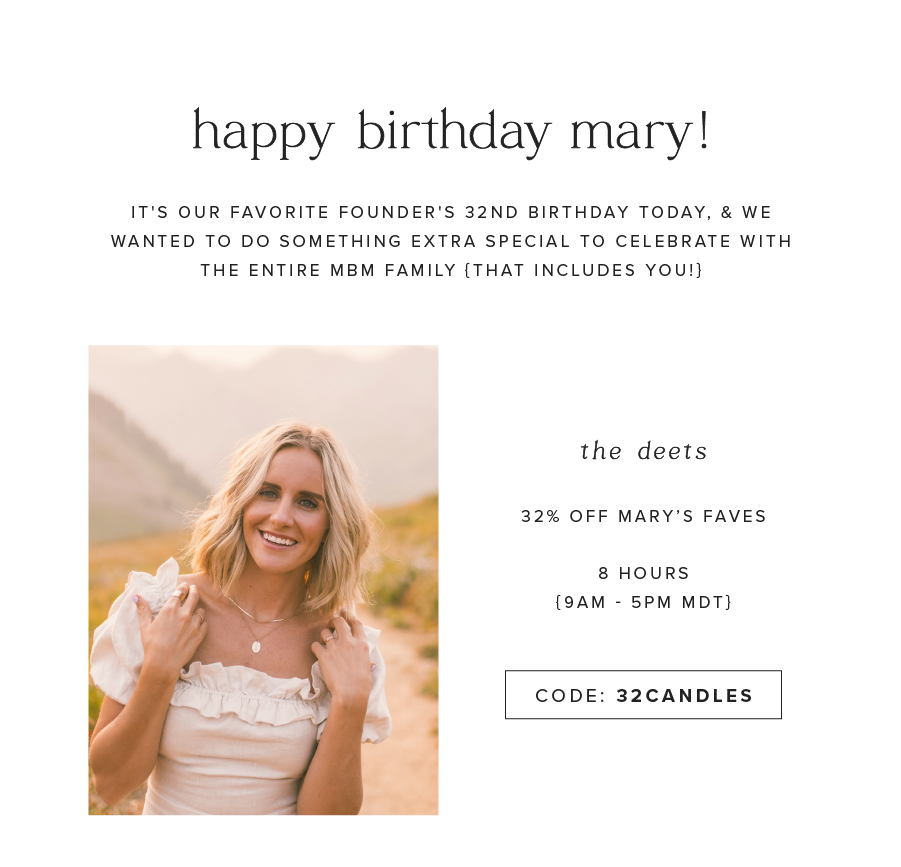This screenshot has height=867, width=901.
Task: Click the '8 HOURS' text
Action: [644, 573]
